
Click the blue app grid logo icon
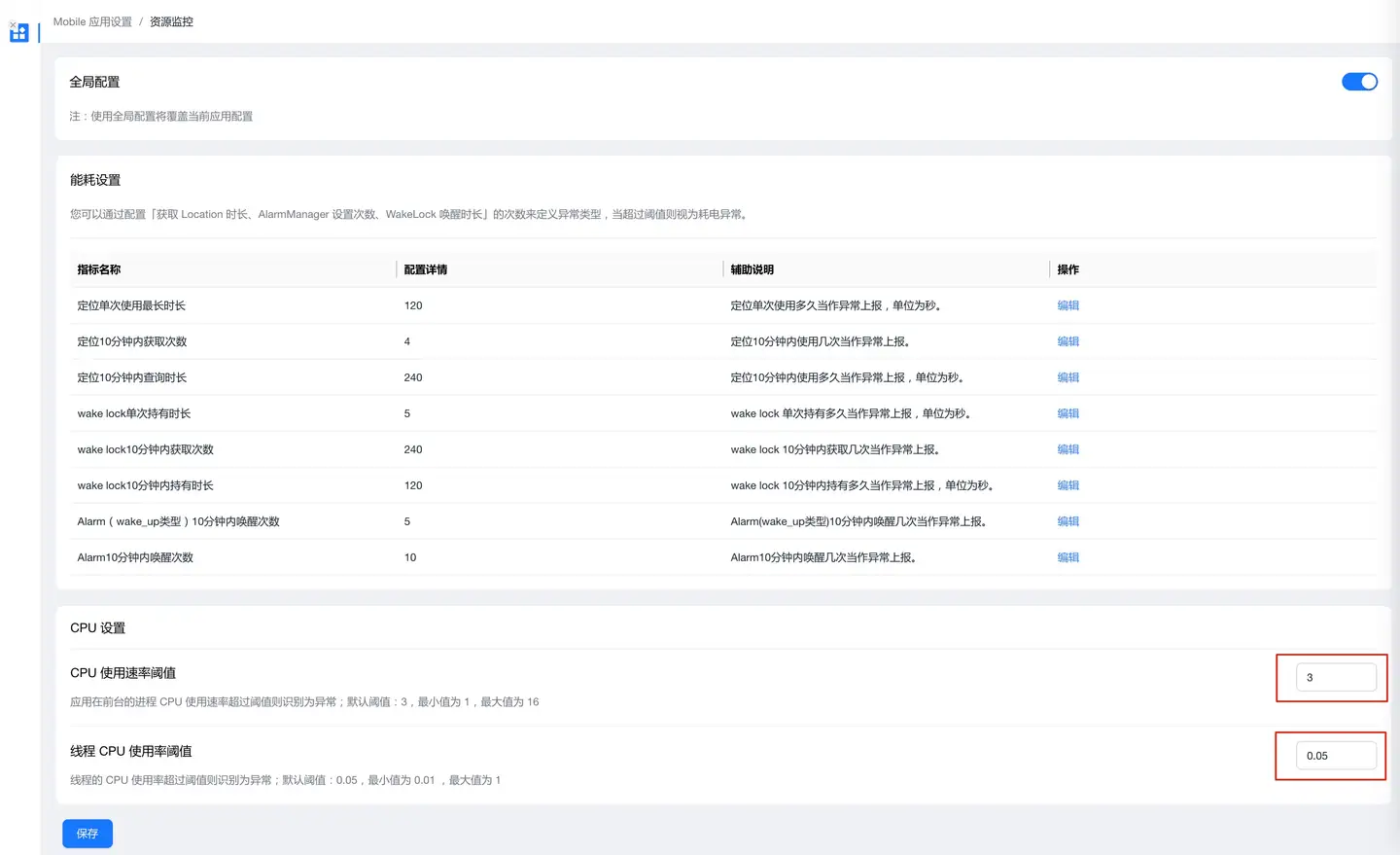[x=19, y=34]
